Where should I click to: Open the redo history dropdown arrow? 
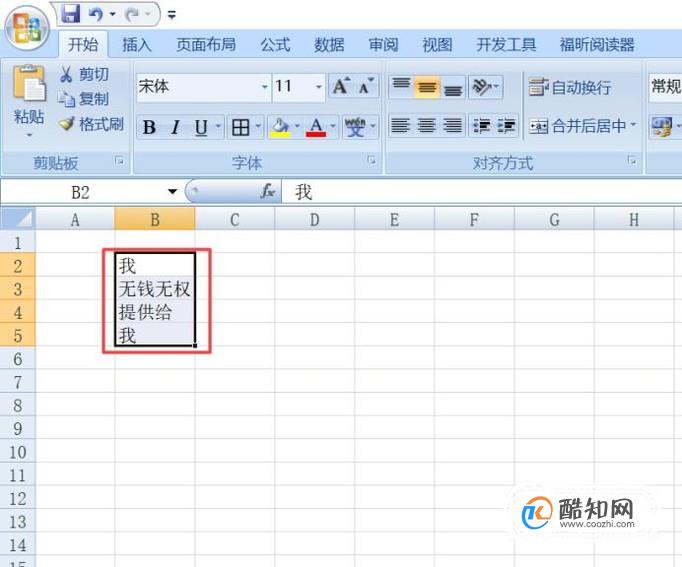[148, 15]
